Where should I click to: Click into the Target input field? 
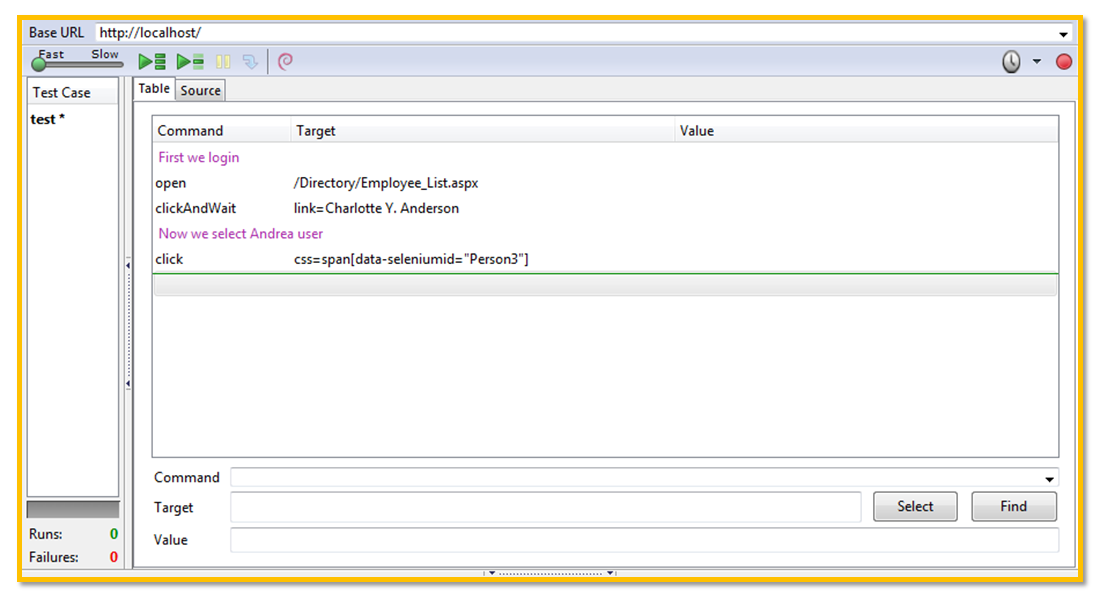point(545,508)
